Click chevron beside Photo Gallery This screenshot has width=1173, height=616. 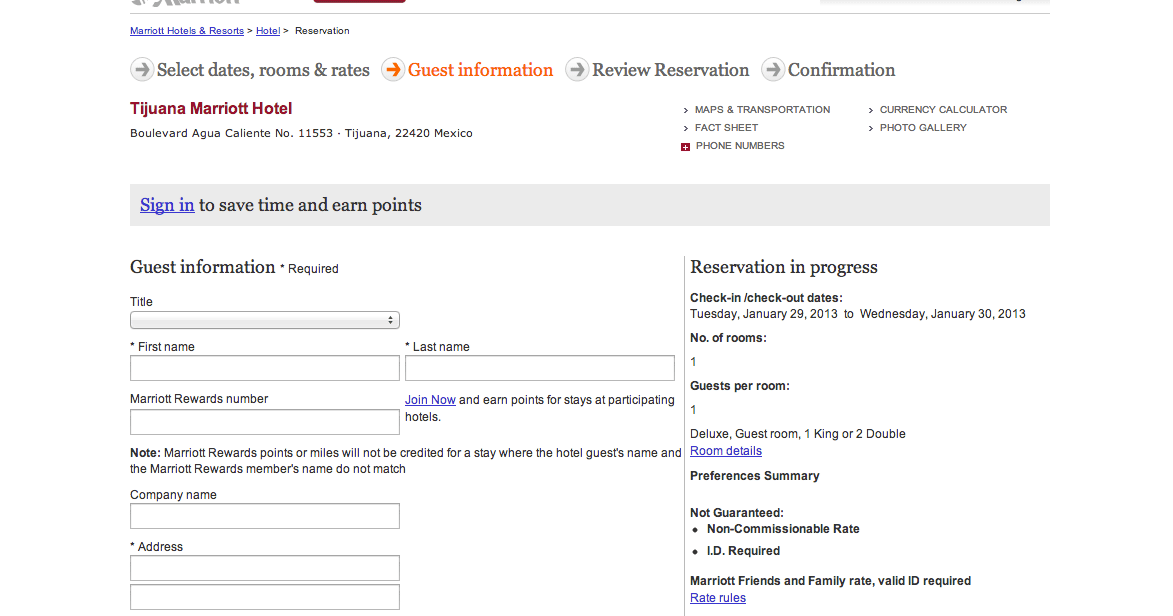[x=871, y=128]
